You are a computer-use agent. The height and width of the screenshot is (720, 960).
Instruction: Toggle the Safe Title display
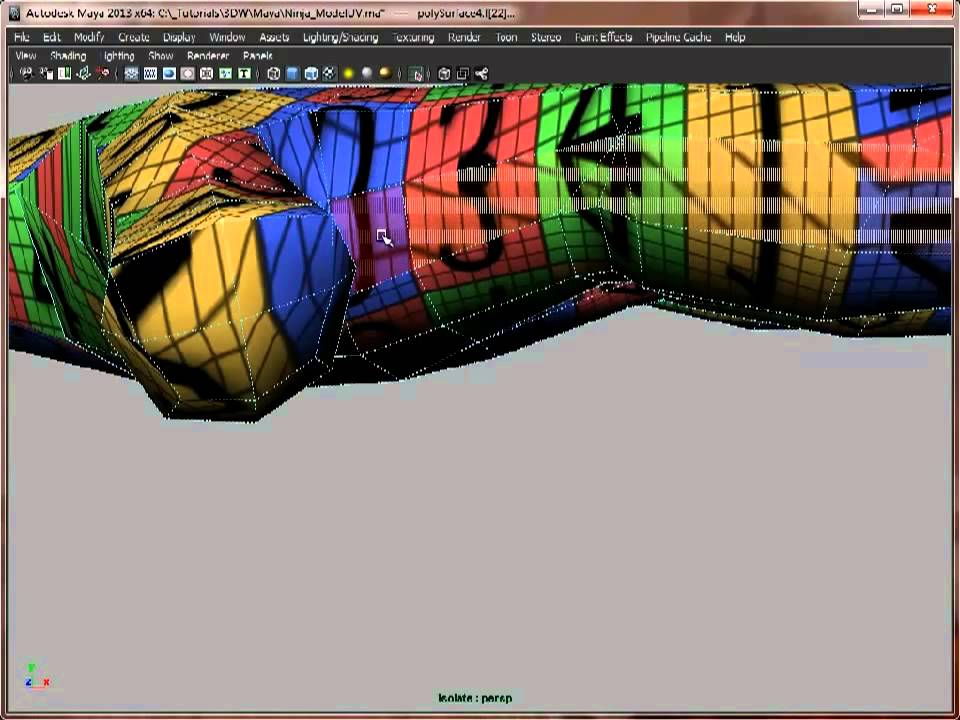[244, 74]
